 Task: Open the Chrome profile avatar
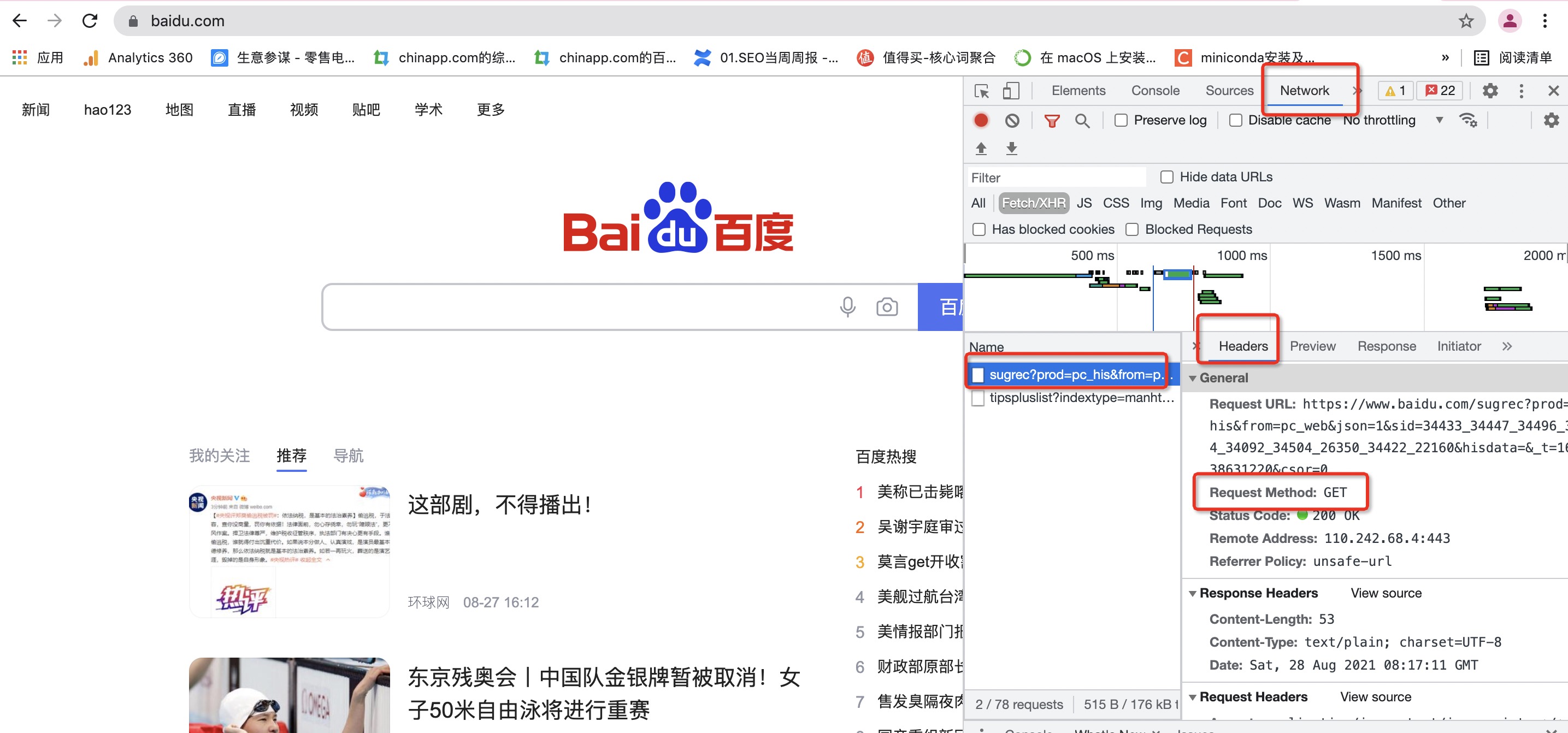point(1510,21)
